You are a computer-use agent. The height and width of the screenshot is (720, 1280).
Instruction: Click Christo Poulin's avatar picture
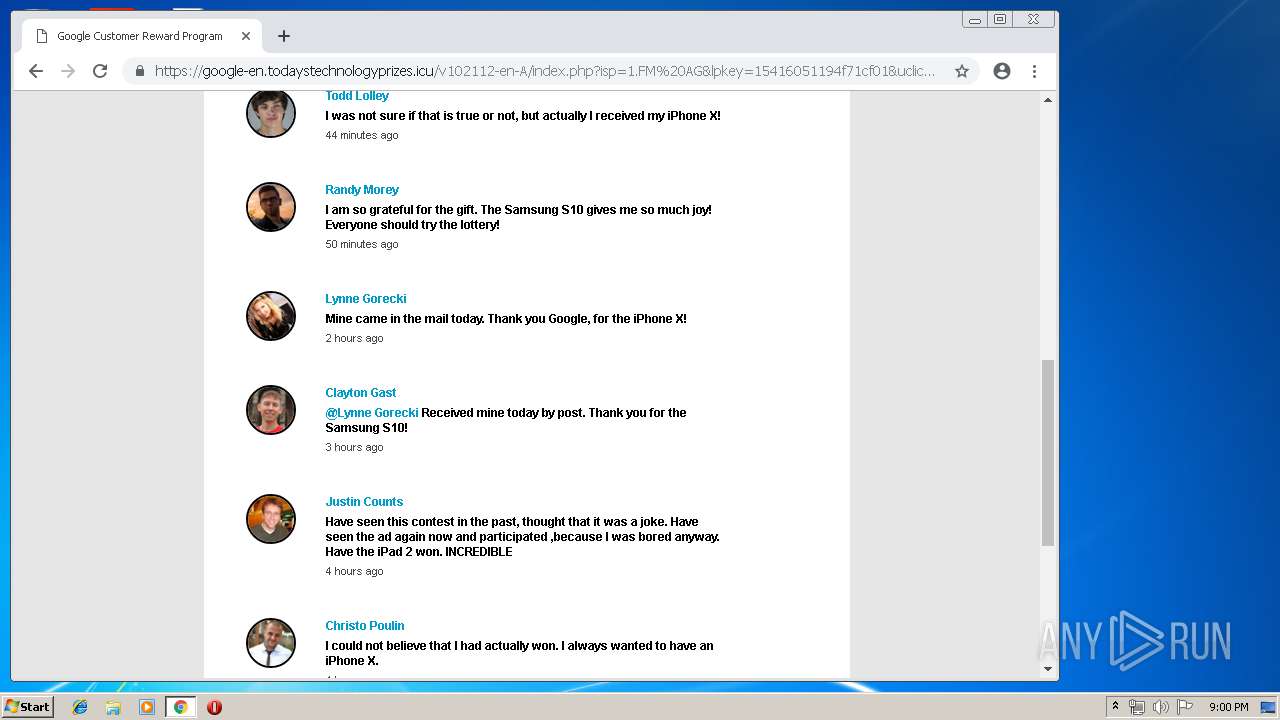tap(271, 643)
